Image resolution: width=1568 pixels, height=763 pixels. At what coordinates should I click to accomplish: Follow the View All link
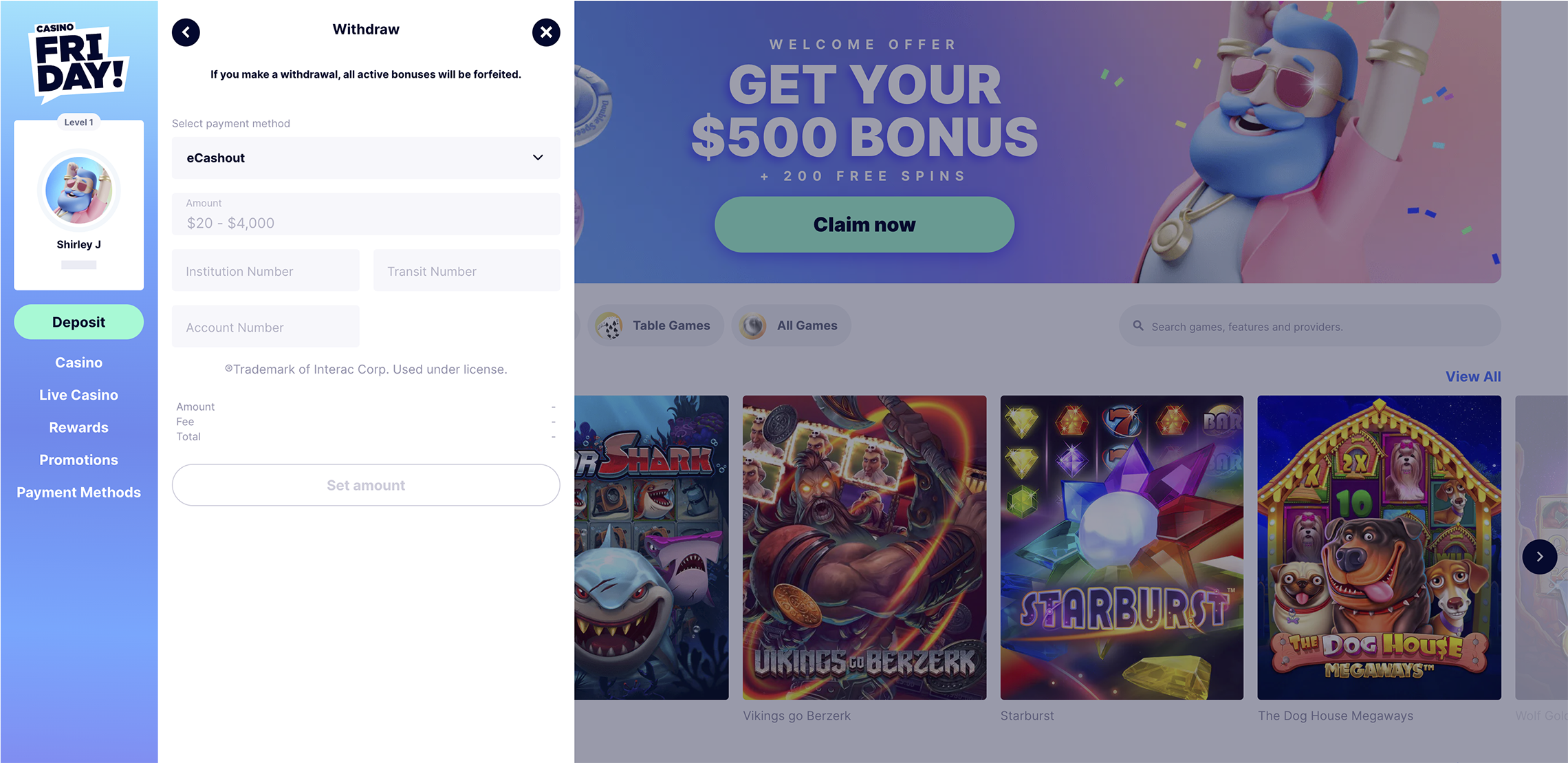coord(1473,376)
